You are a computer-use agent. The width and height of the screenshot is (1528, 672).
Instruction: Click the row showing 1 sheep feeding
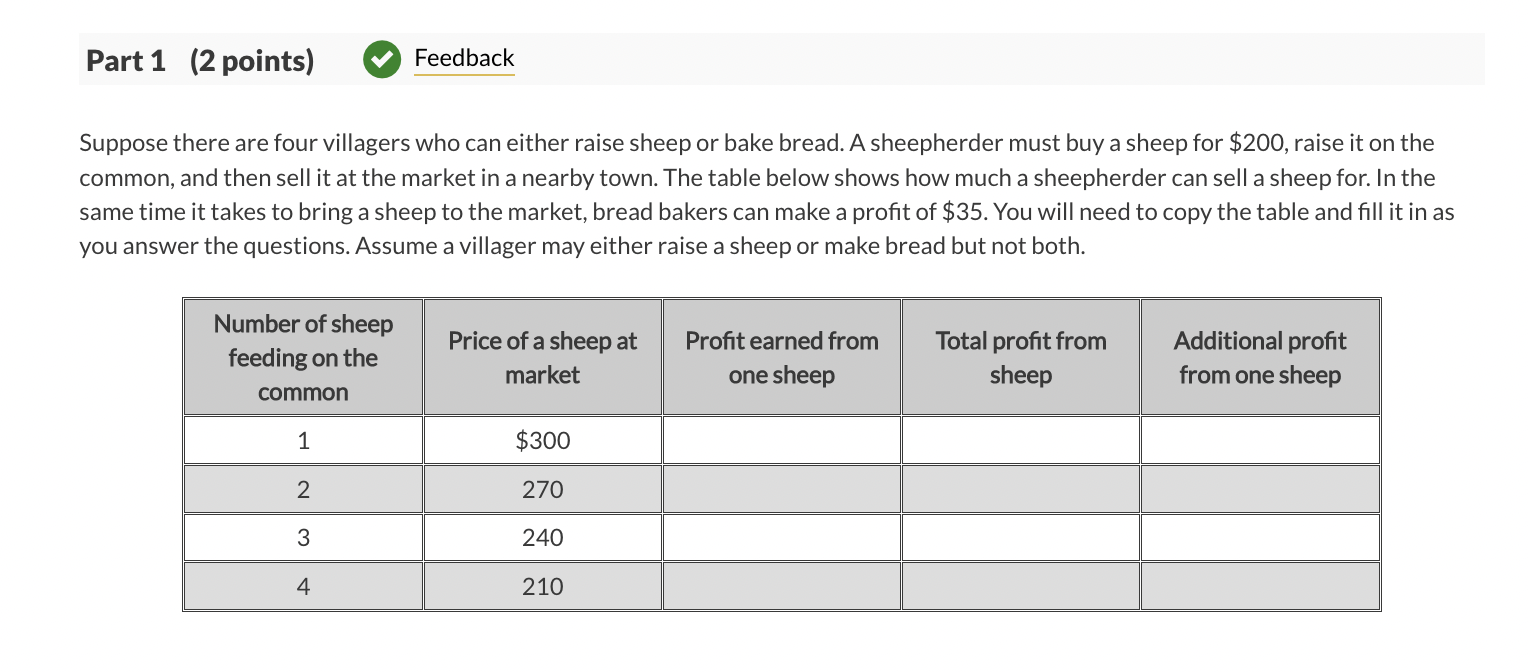[302, 440]
